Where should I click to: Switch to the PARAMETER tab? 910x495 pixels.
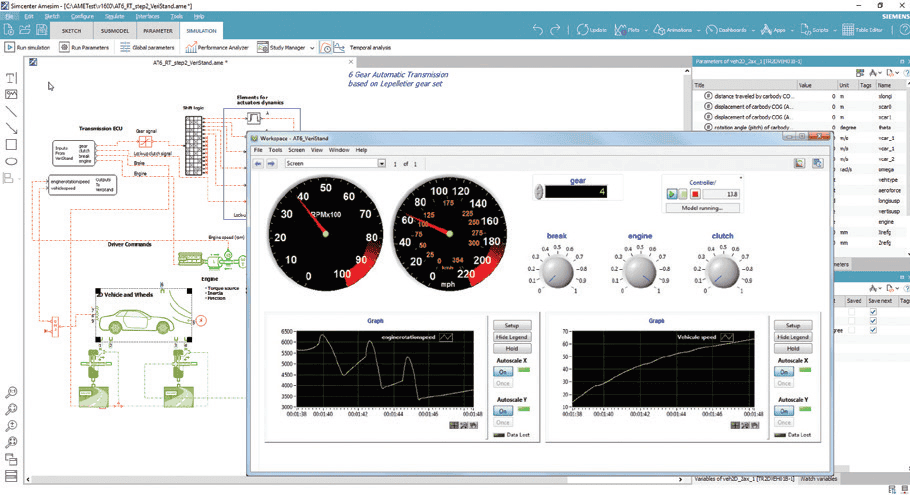click(x=157, y=31)
